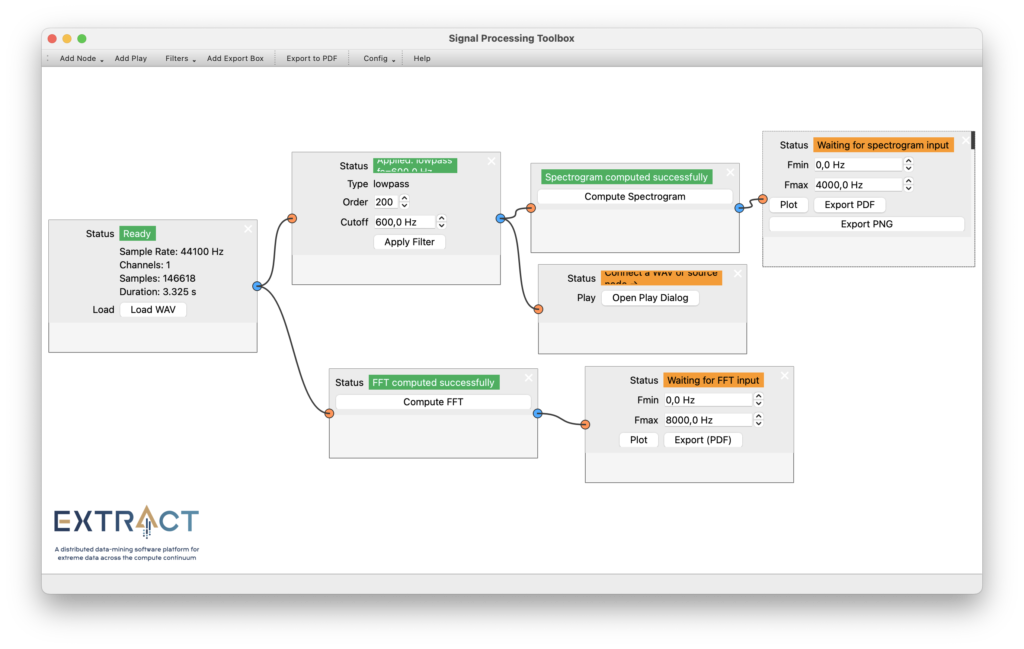Image resolution: width=1024 pixels, height=649 pixels.
Task: Close the WAV loader node
Action: coord(248,229)
